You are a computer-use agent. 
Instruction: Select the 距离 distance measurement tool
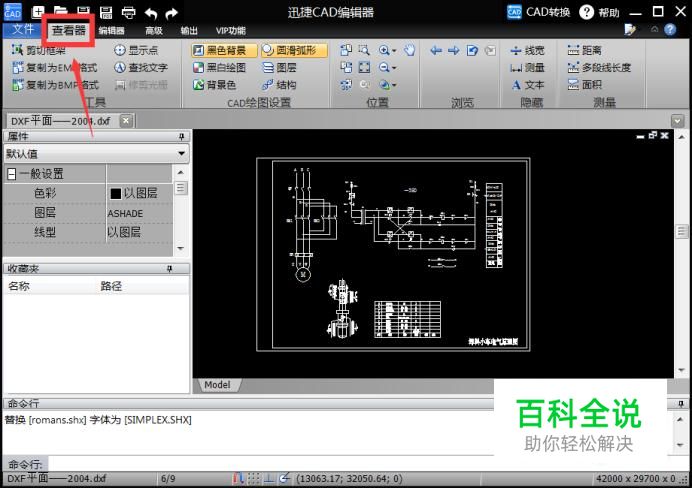click(x=585, y=50)
